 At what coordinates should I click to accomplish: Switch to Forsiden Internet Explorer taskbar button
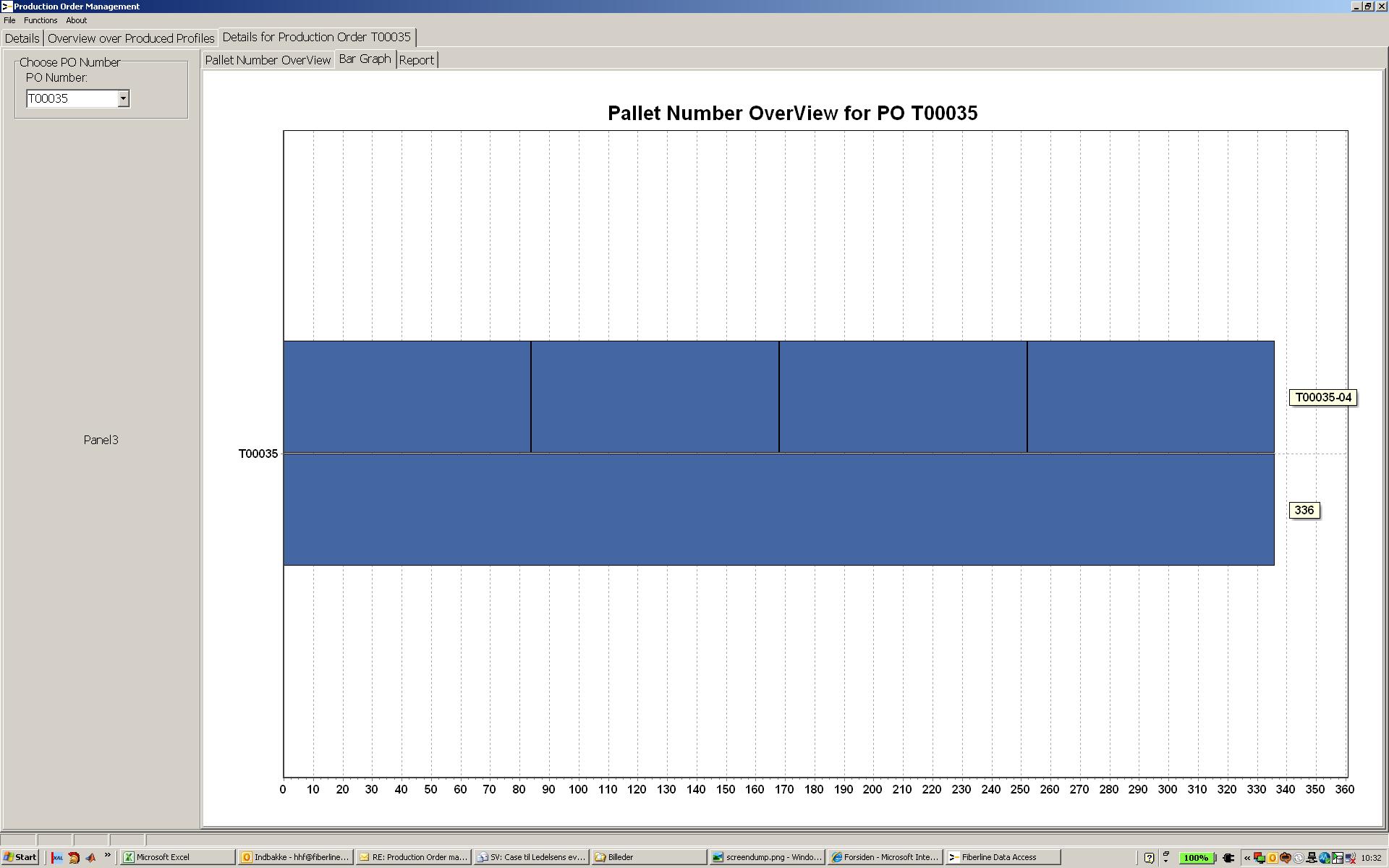[x=885, y=857]
